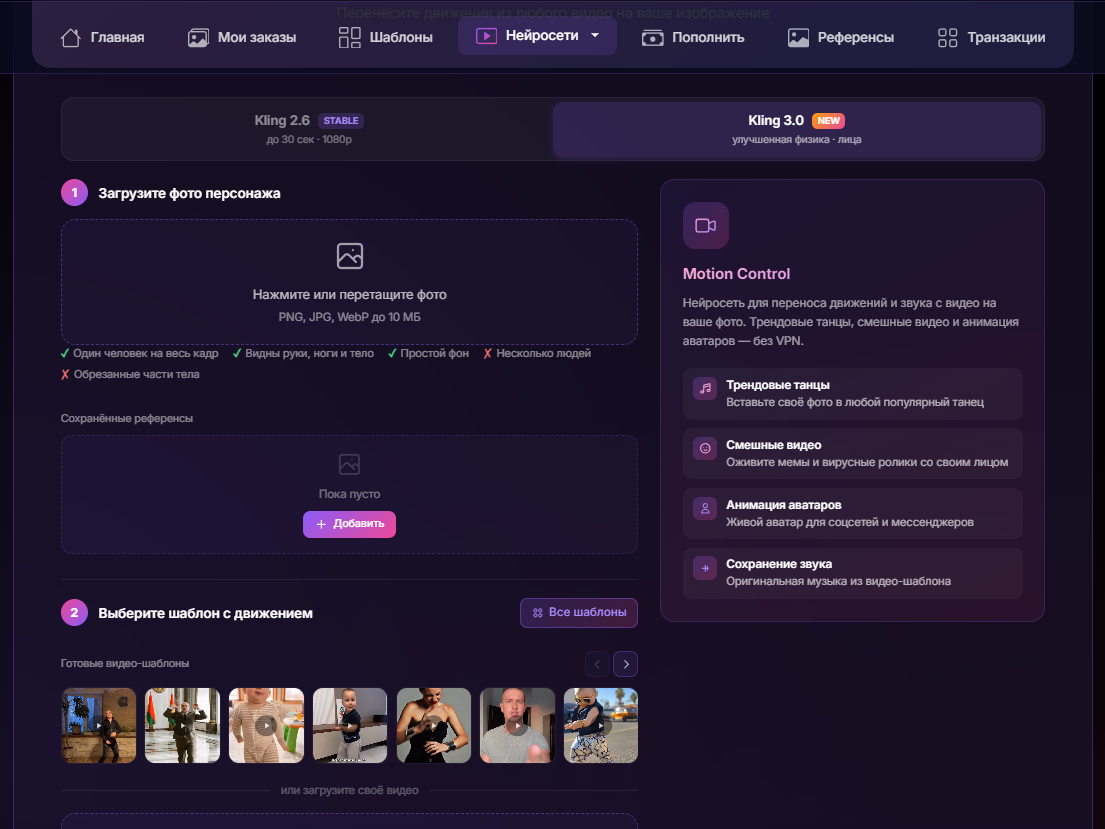
Task: Go to next video templates with right arrow
Action: 626,664
